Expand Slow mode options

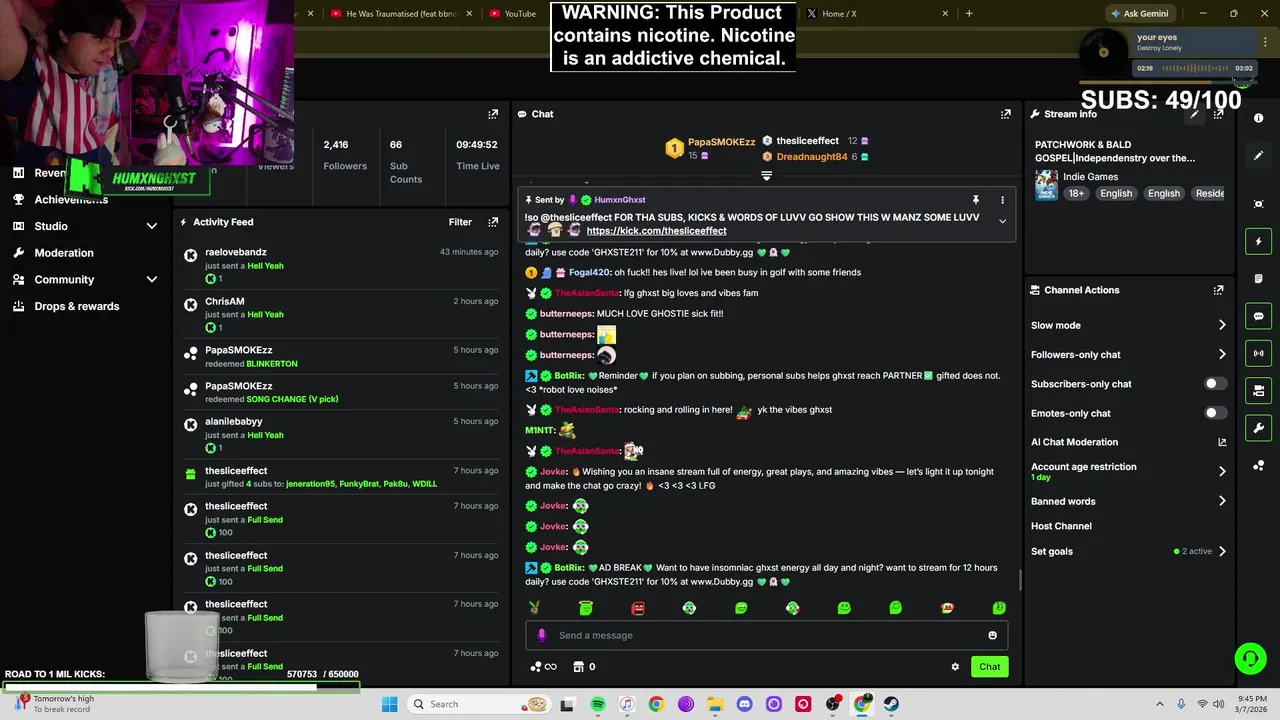1222,325
